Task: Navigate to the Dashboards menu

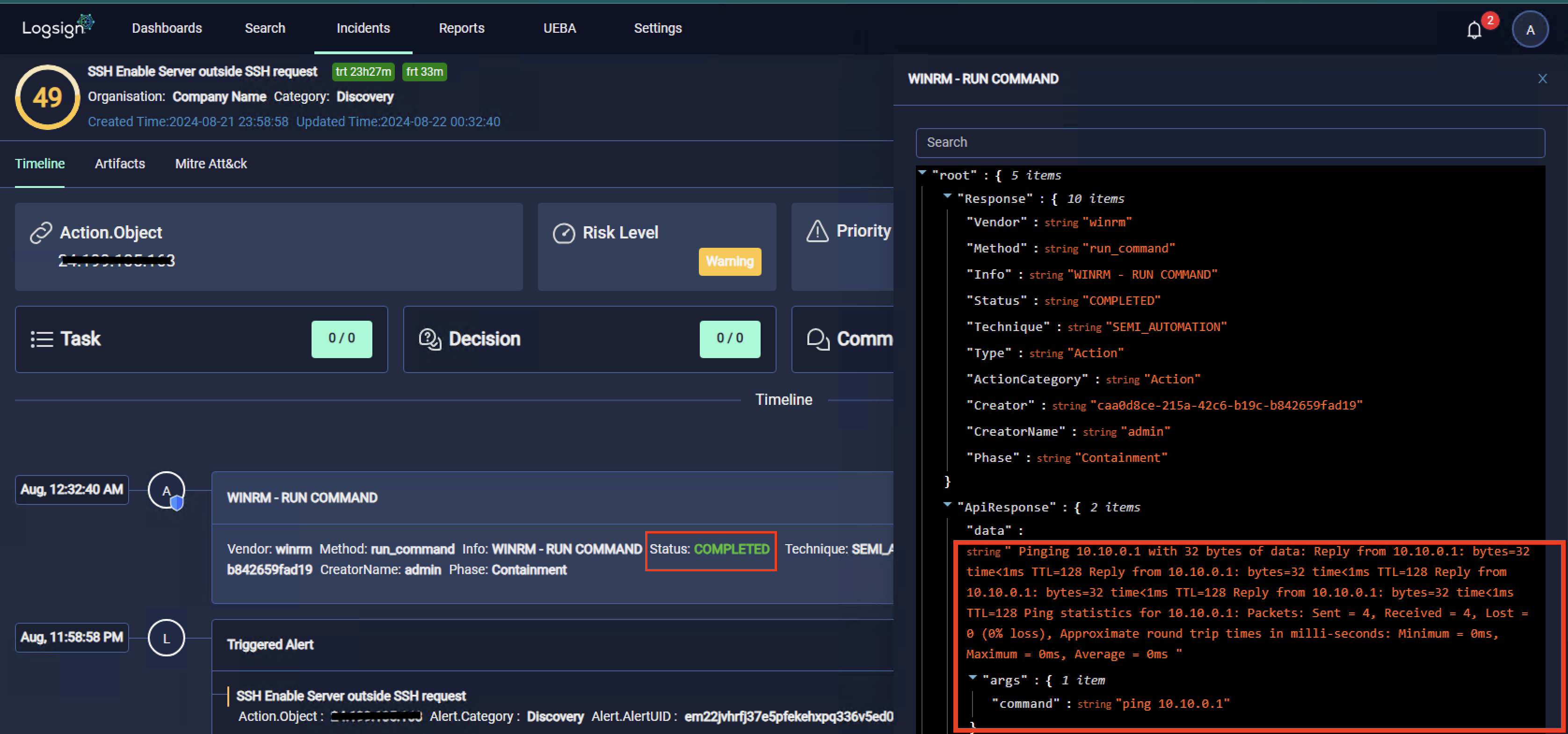Action: (x=167, y=28)
